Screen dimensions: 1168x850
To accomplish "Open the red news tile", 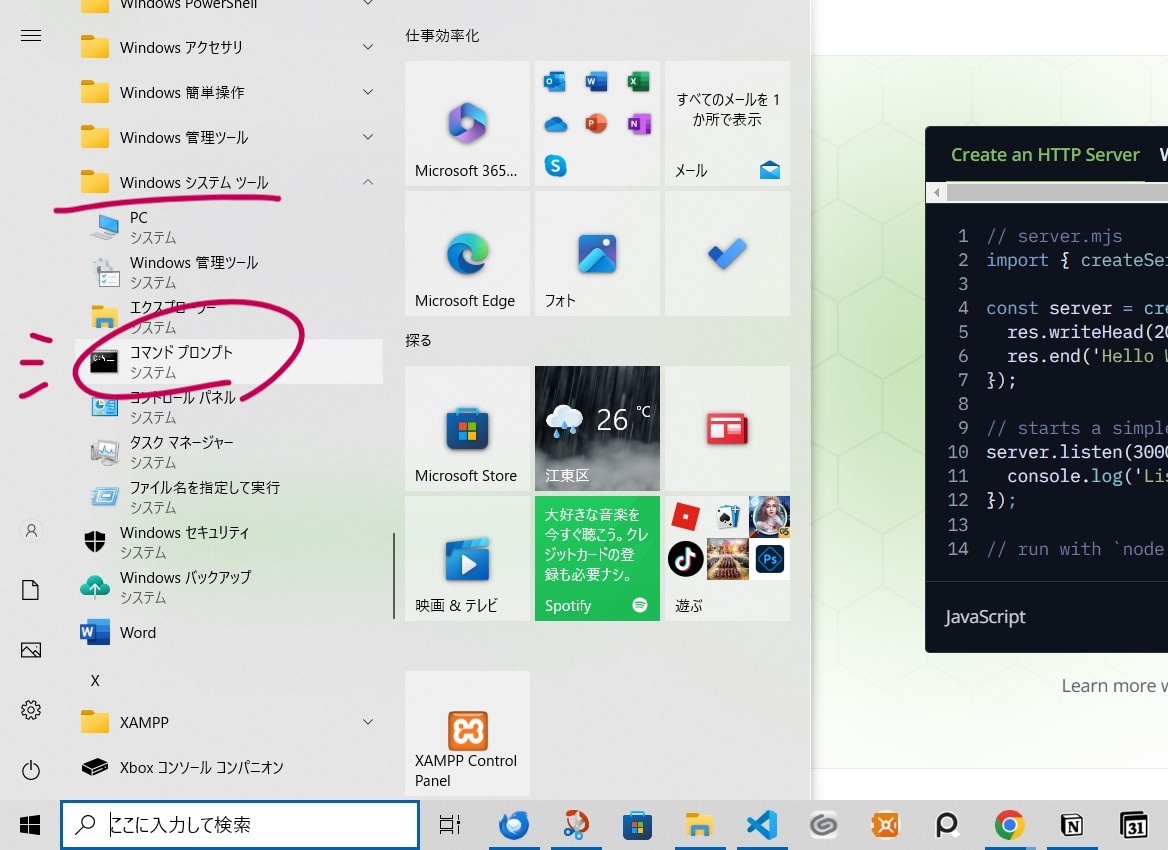I will coord(727,428).
